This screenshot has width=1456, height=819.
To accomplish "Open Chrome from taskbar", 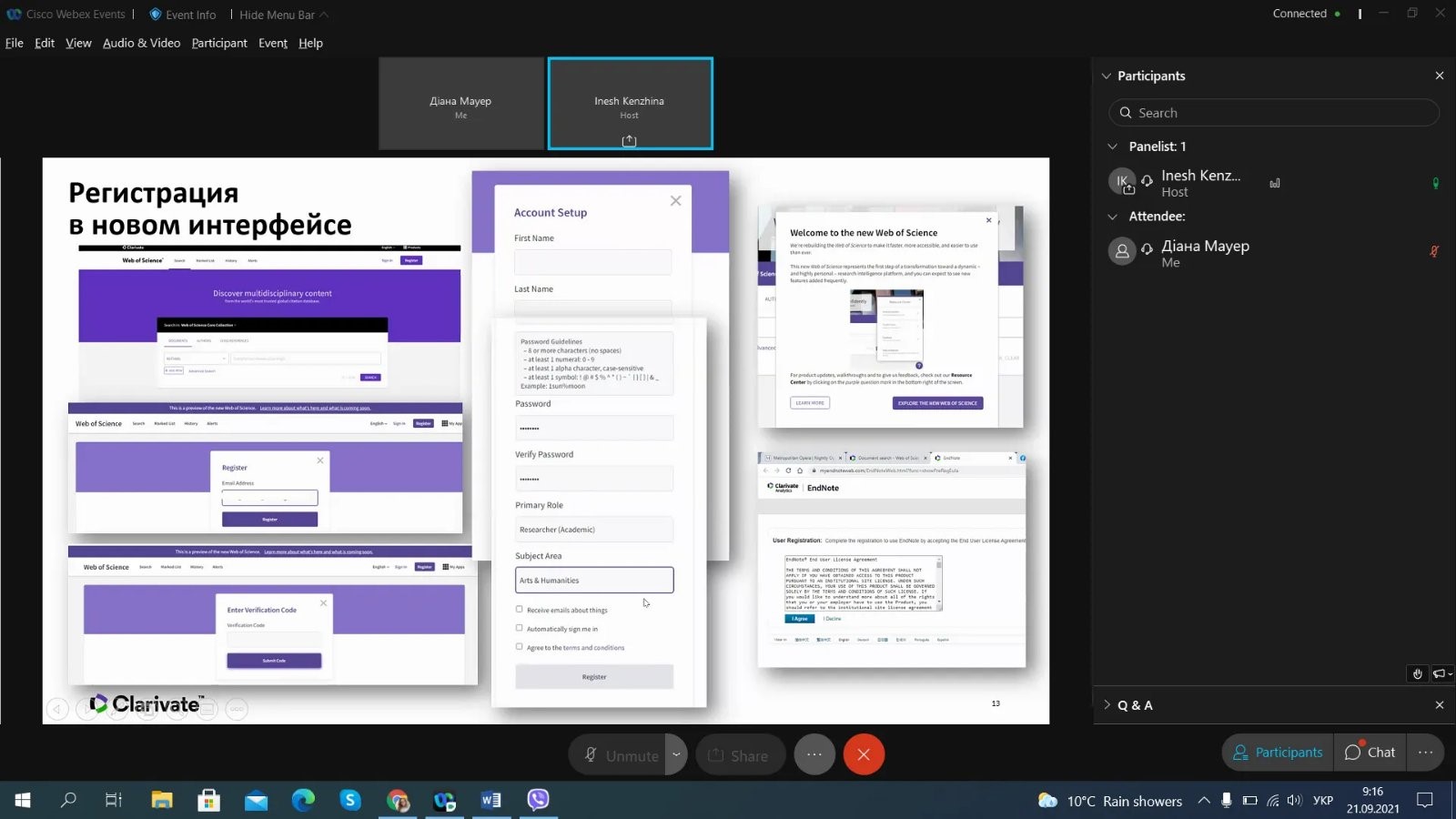I will (x=398, y=800).
